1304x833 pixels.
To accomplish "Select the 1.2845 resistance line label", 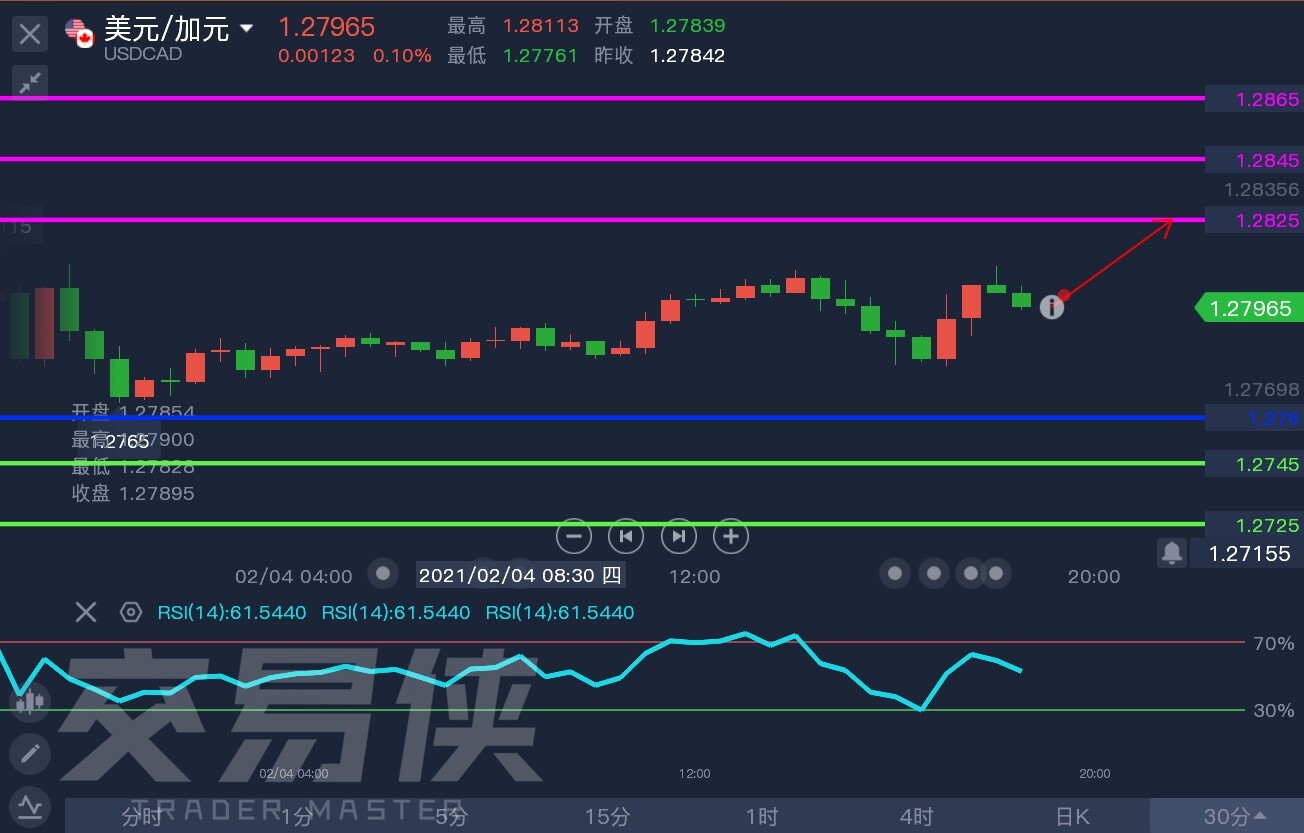I will [x=1254, y=160].
